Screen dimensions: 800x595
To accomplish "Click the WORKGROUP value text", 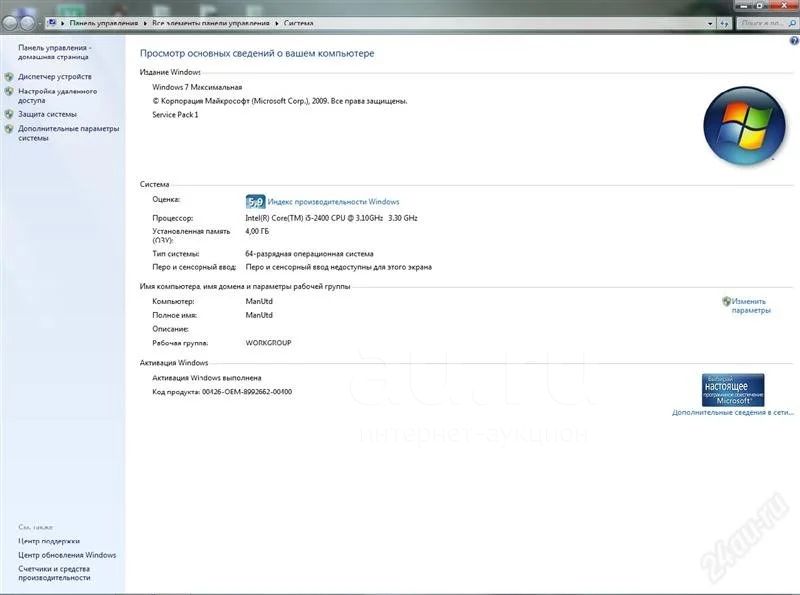I will [268, 343].
